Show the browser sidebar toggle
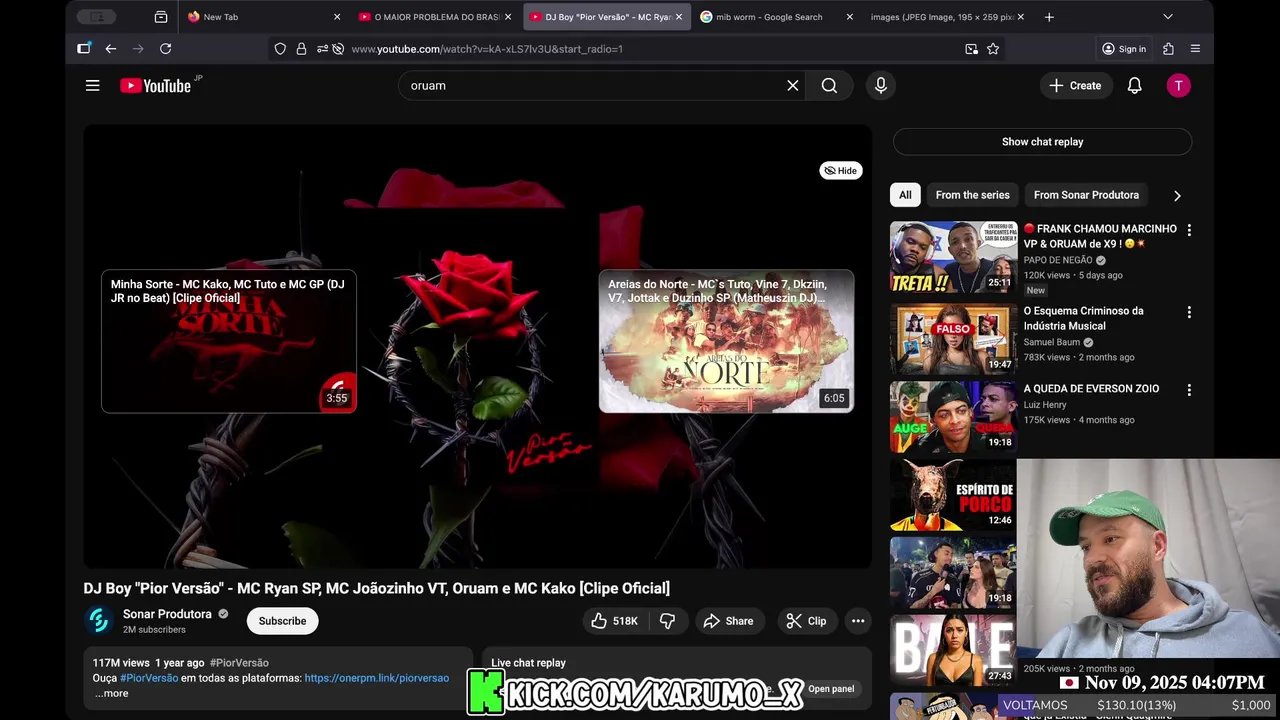The width and height of the screenshot is (1280, 720). click(84, 48)
